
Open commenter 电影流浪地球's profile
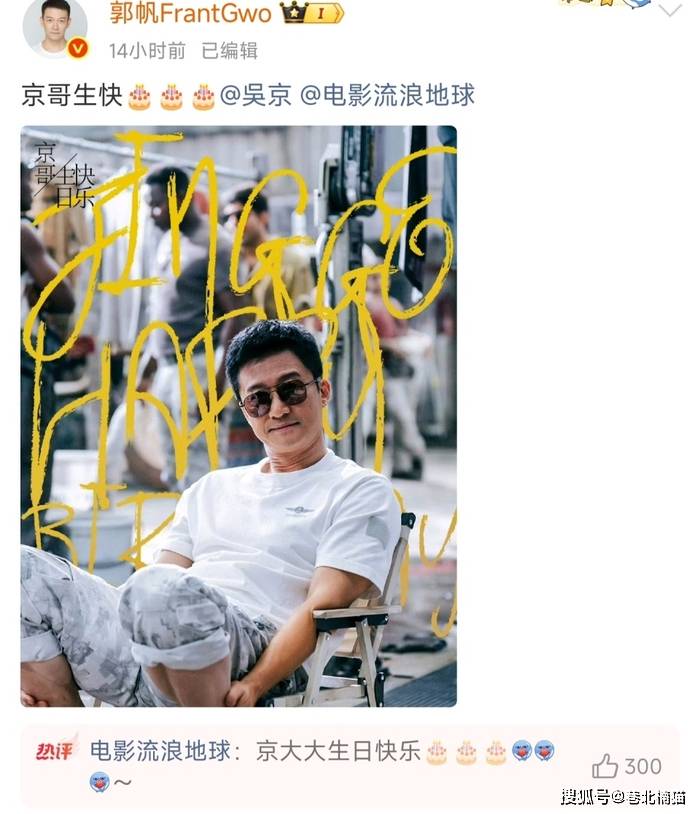coord(160,751)
